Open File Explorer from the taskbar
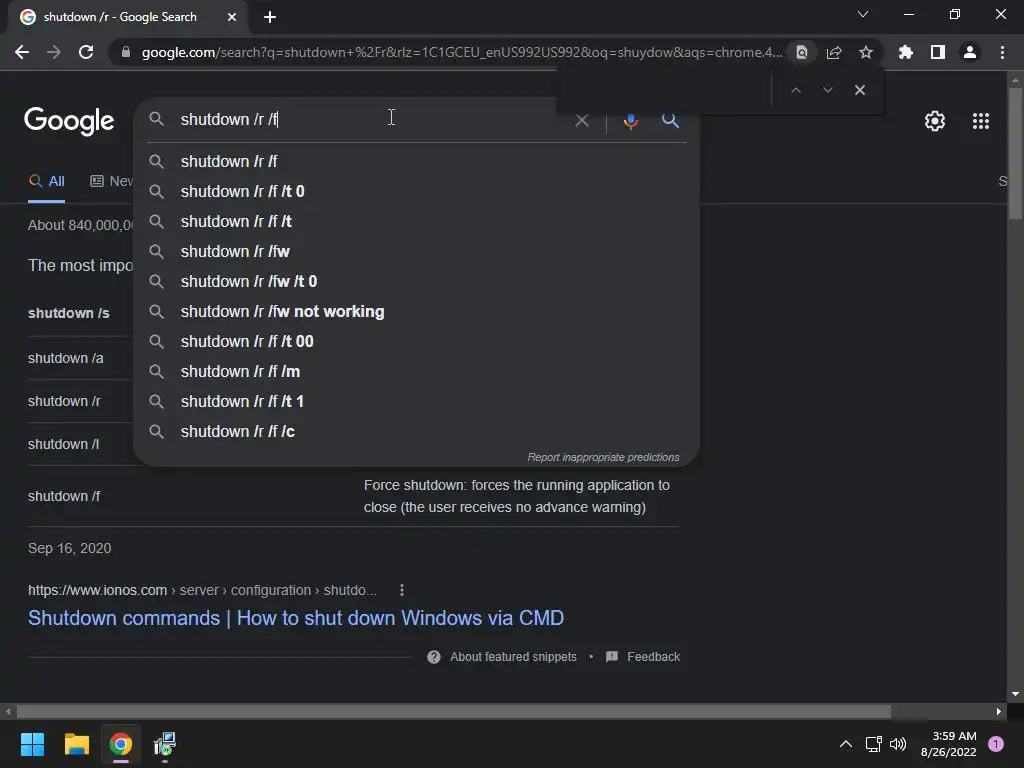 click(x=76, y=744)
